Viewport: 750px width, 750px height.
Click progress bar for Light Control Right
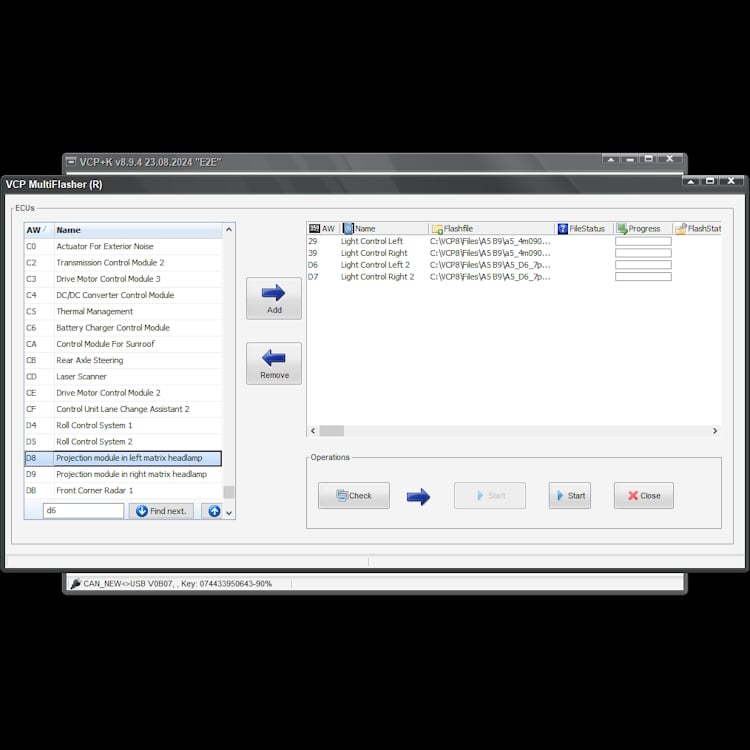point(643,253)
